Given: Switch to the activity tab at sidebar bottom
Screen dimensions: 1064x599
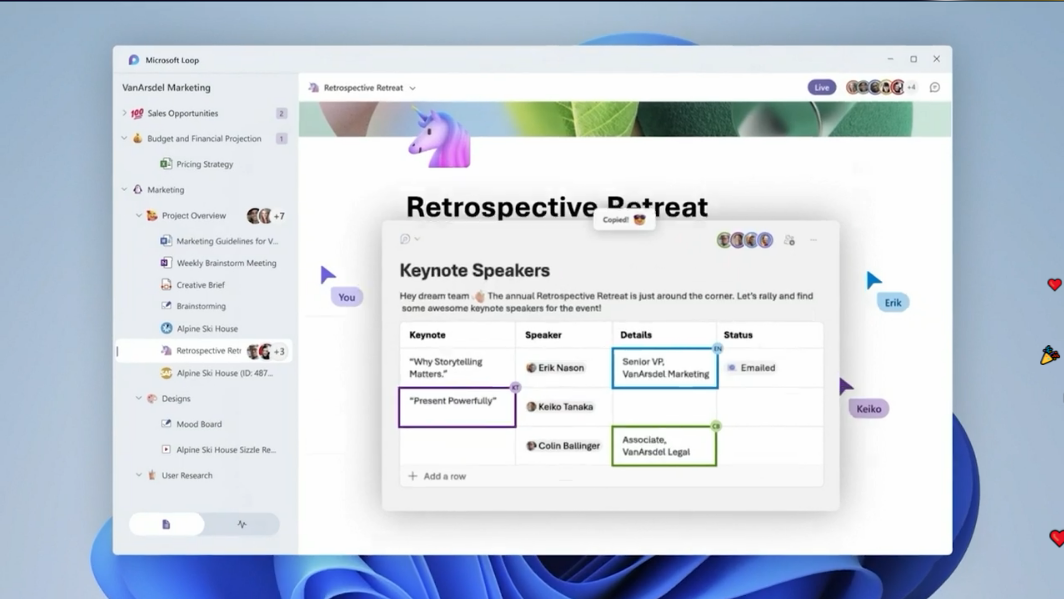Looking at the screenshot, I should pos(242,524).
